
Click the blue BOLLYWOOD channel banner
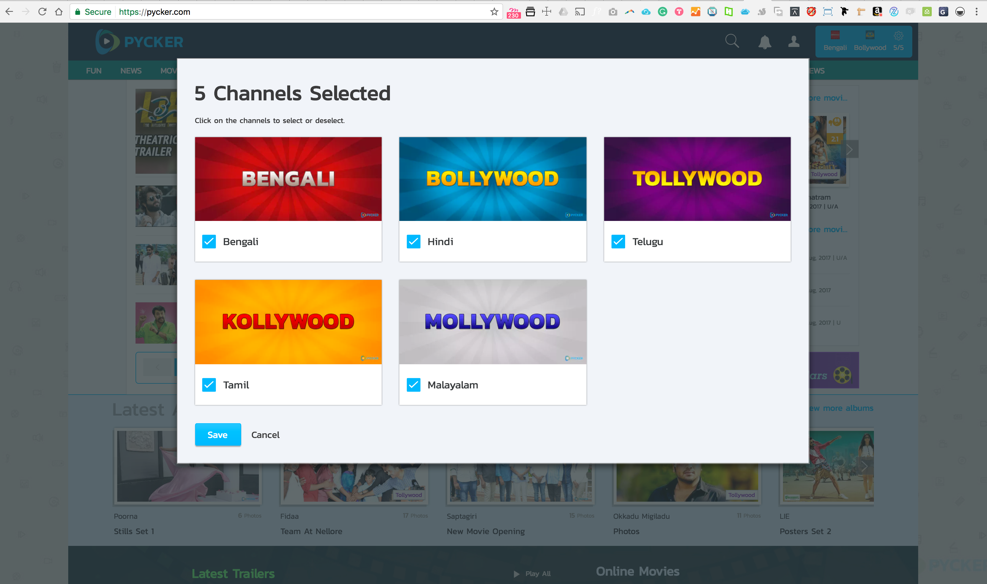pyautogui.click(x=493, y=179)
